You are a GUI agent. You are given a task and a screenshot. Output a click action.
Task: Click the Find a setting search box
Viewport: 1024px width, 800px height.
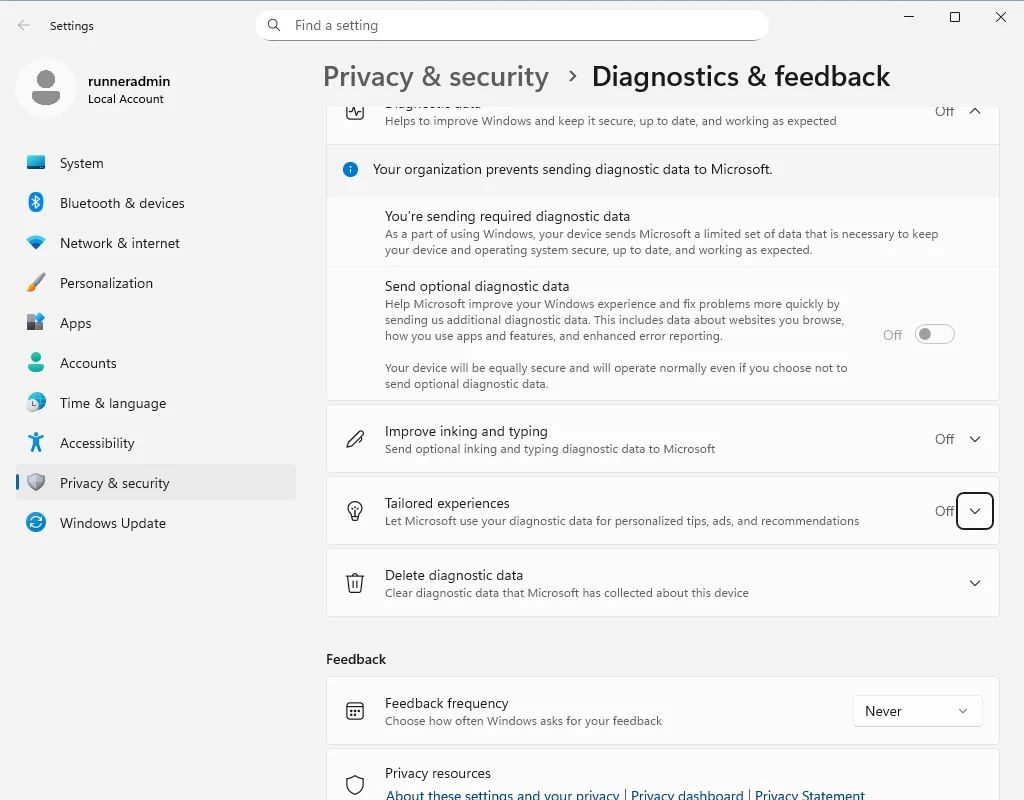[511, 25]
